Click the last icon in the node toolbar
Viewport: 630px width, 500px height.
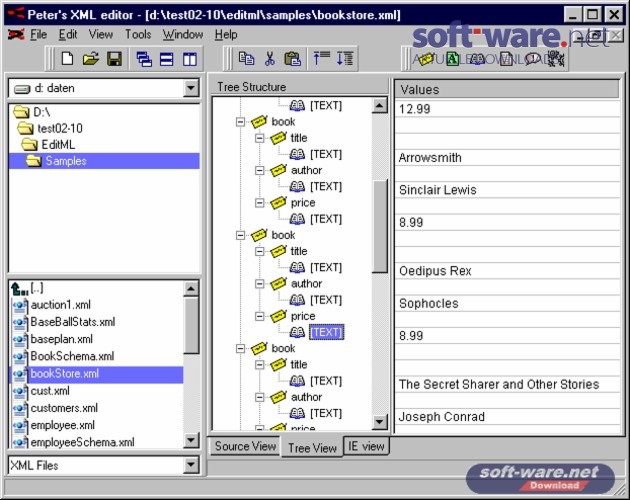pyautogui.click(x=556, y=59)
